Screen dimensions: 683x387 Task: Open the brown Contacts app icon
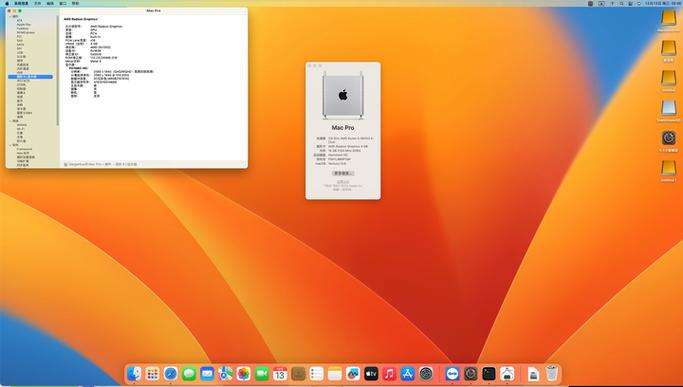click(298, 373)
